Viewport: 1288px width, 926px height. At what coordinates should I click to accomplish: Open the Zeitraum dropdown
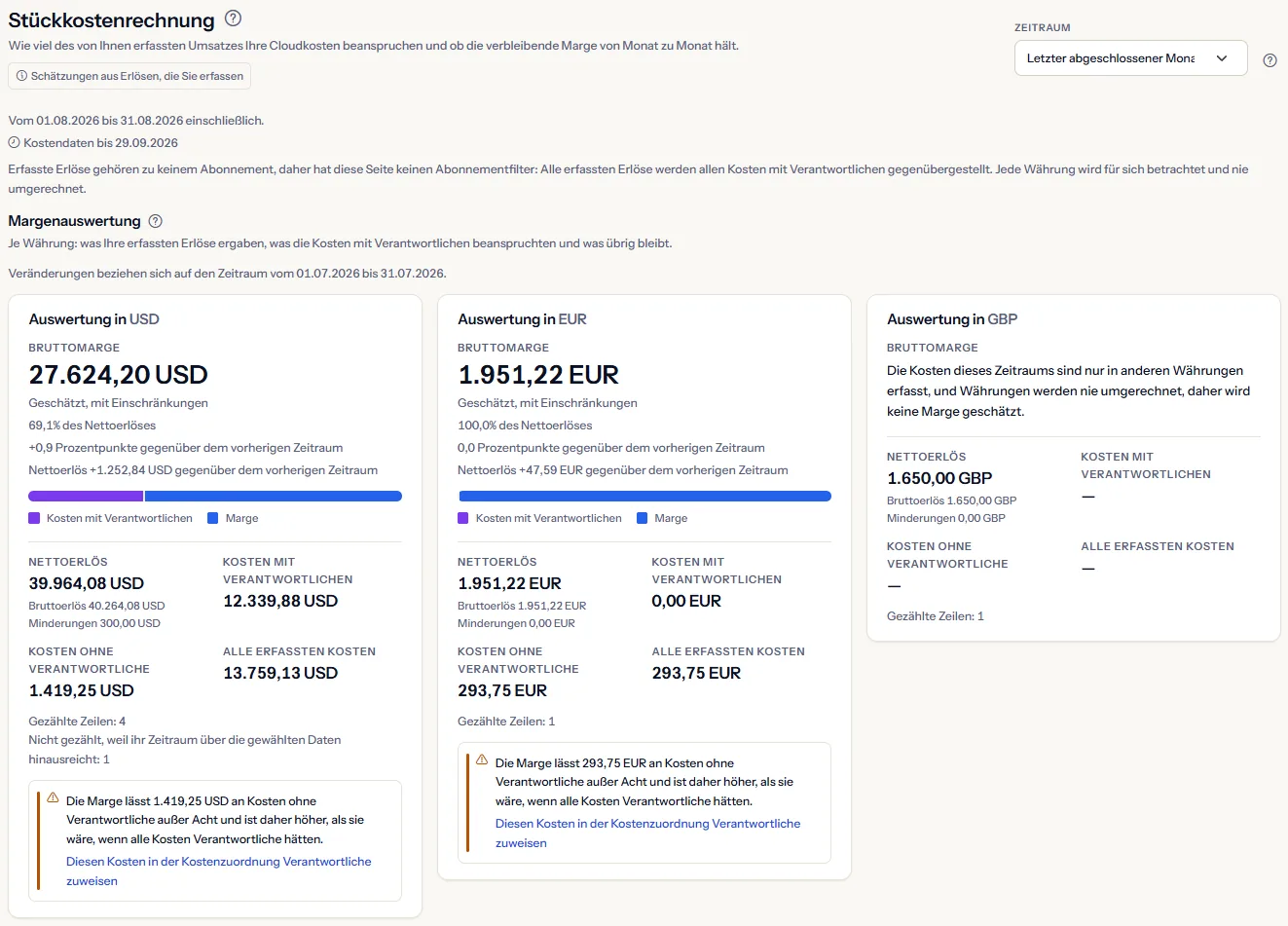(1130, 58)
